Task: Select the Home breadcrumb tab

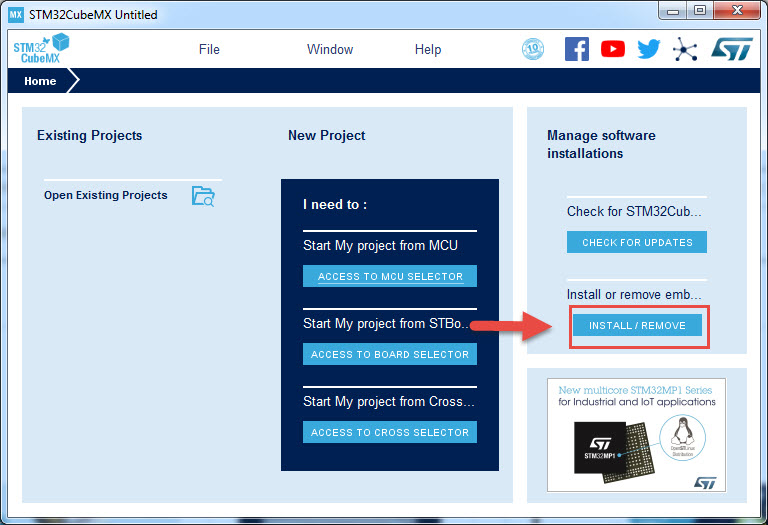Action: [x=40, y=81]
